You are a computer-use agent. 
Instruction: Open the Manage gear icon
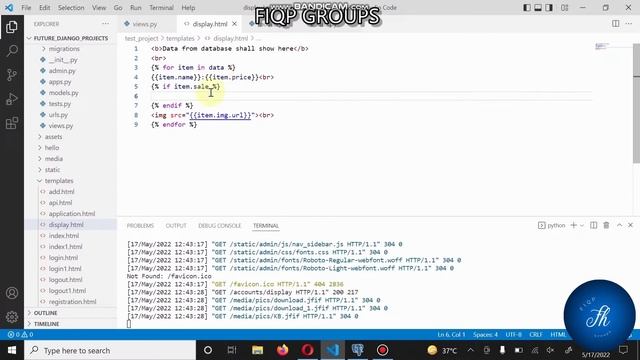(x=12, y=316)
